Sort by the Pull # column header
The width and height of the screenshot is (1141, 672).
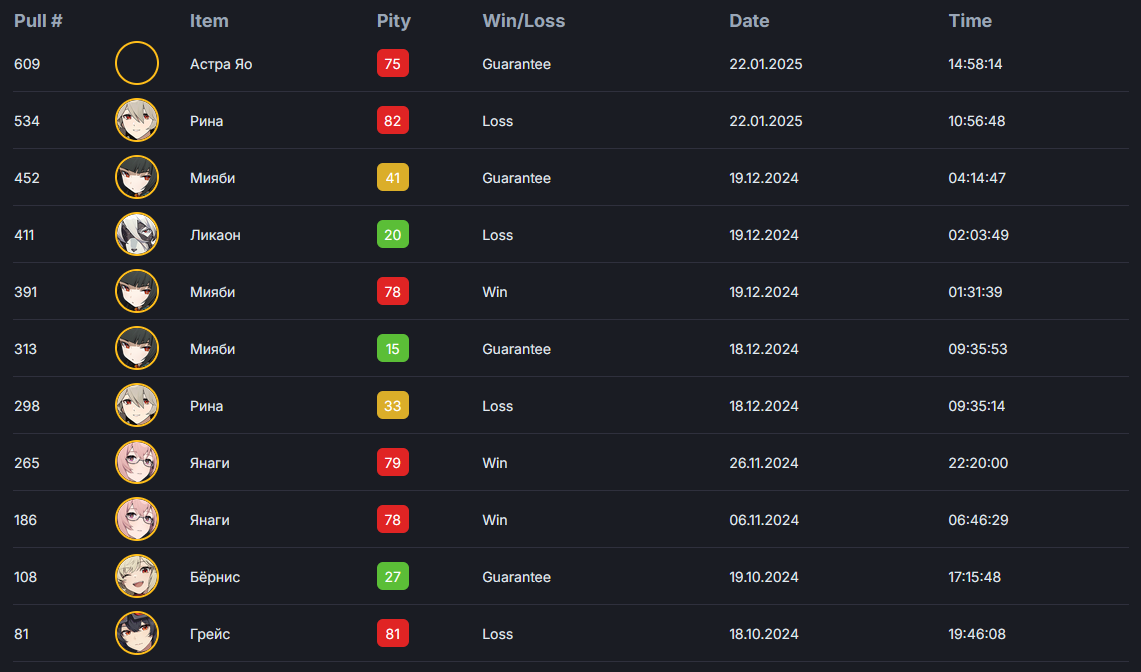39,20
